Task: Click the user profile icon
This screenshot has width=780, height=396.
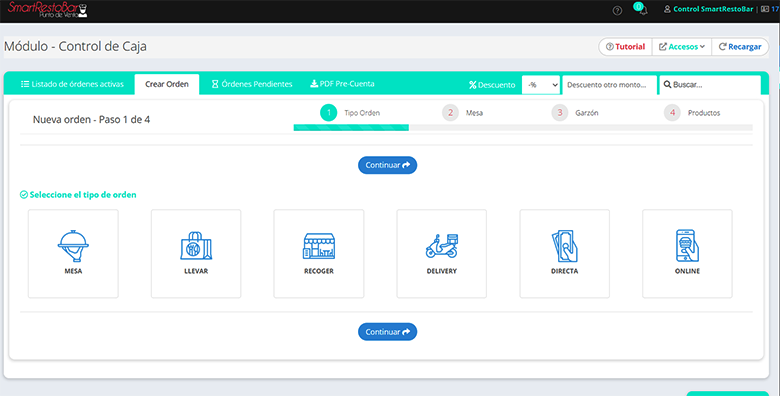Action: click(x=667, y=9)
